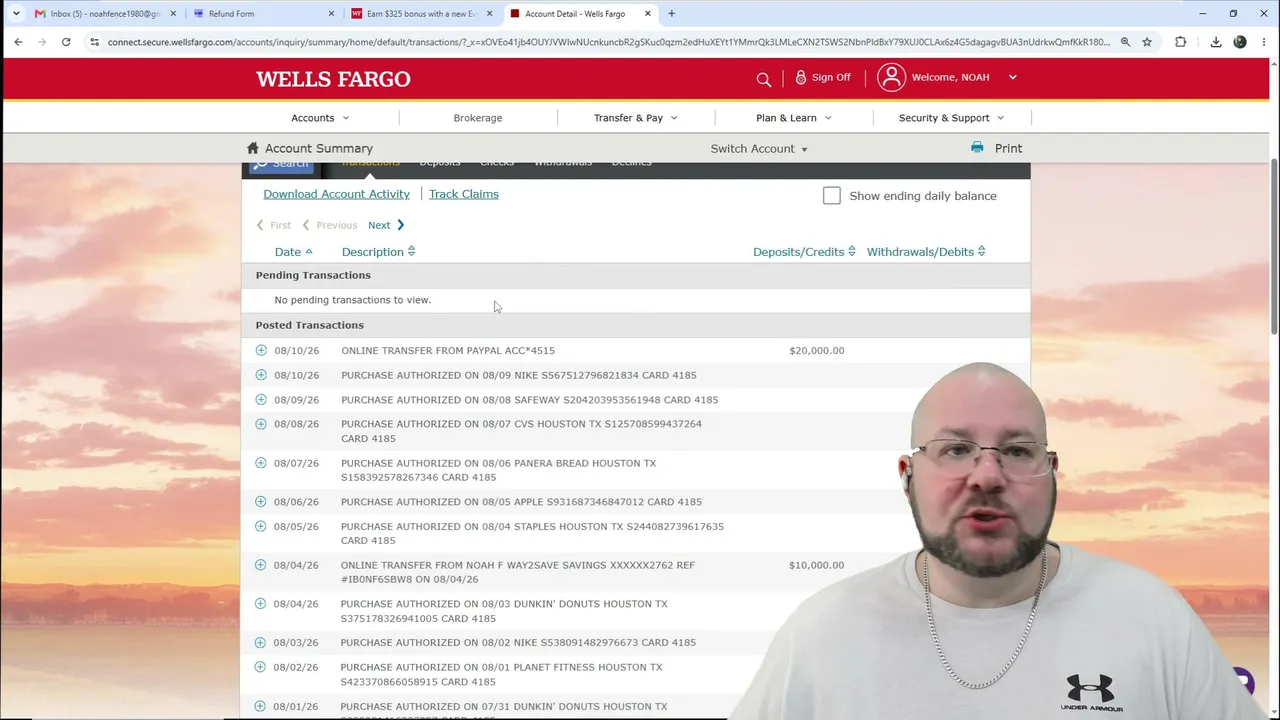Click the browser zoom magnifier icon

coord(1125,42)
